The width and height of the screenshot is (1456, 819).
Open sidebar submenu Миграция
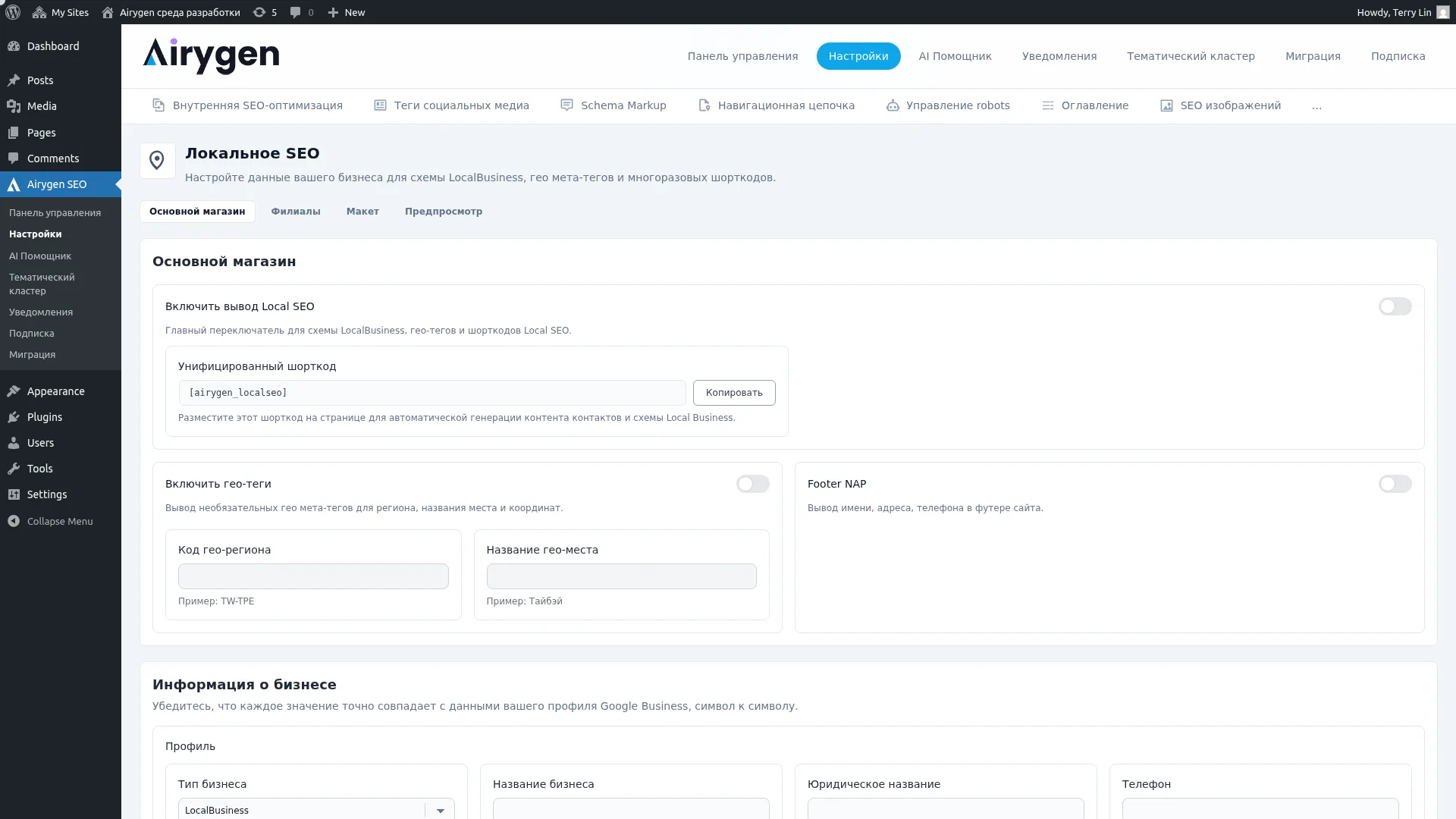click(x=32, y=355)
